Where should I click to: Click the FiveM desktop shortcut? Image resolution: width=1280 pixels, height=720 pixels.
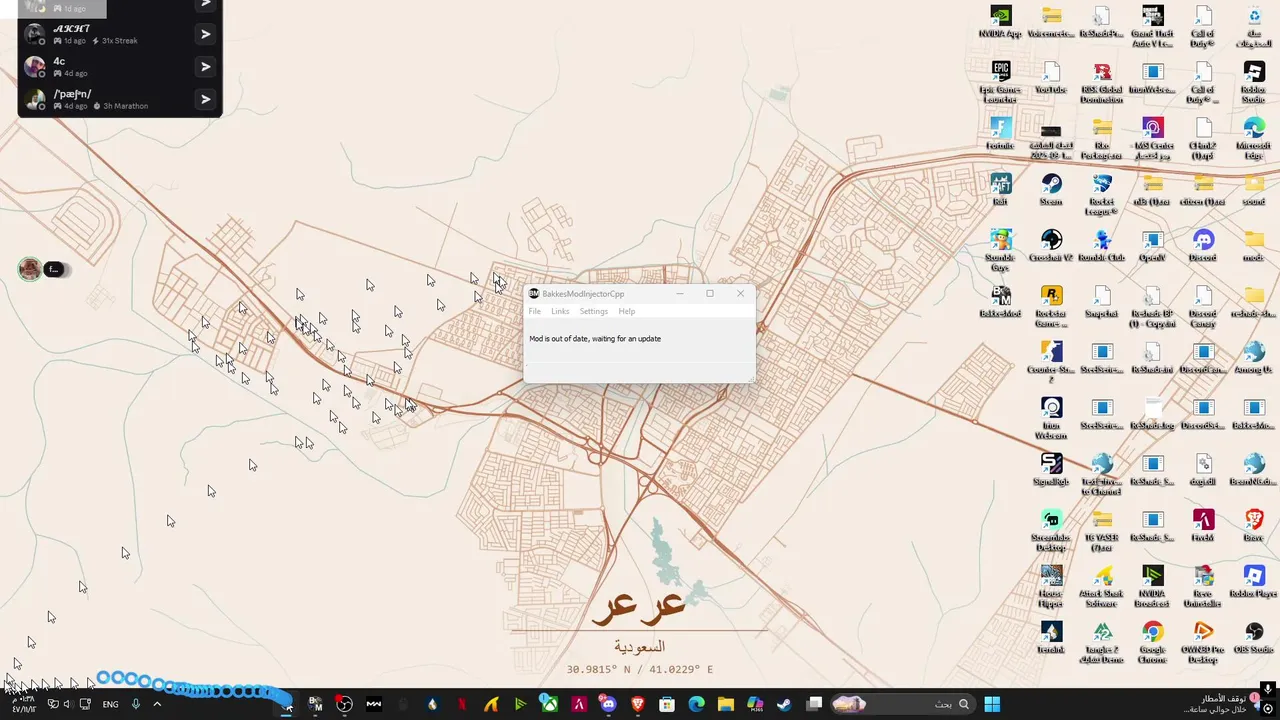[1203, 526]
